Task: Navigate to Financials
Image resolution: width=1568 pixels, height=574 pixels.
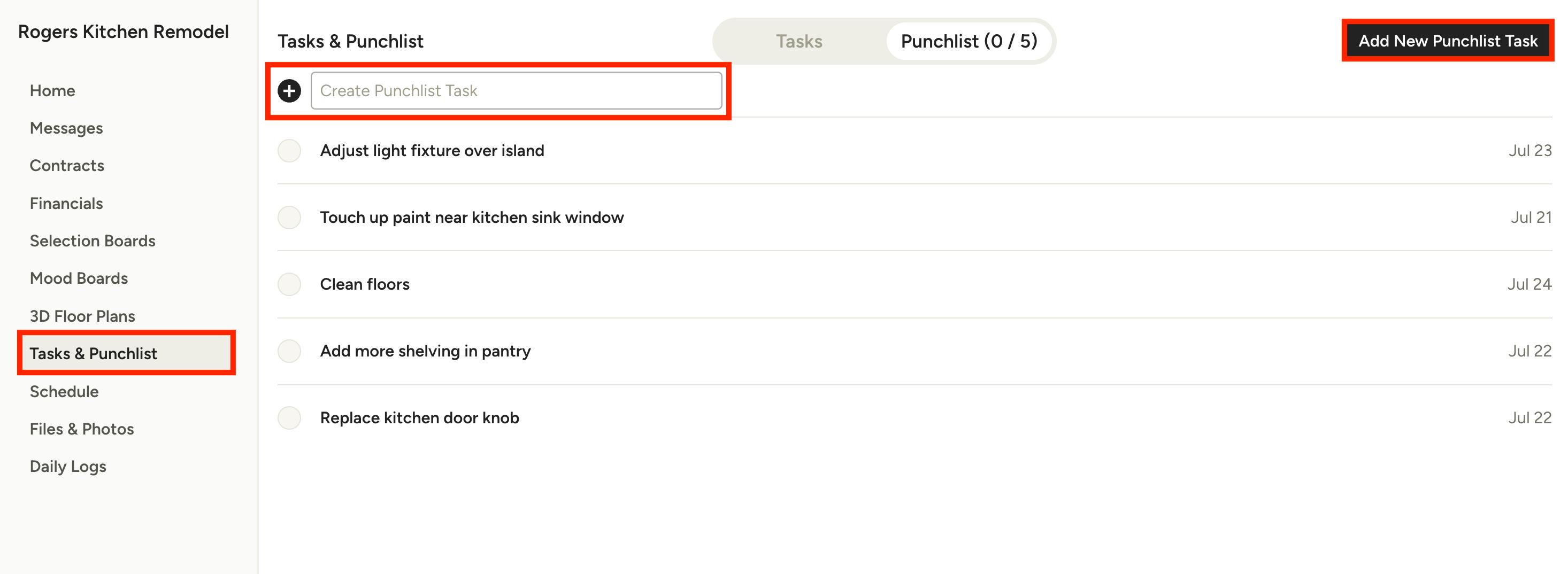Action: click(66, 204)
